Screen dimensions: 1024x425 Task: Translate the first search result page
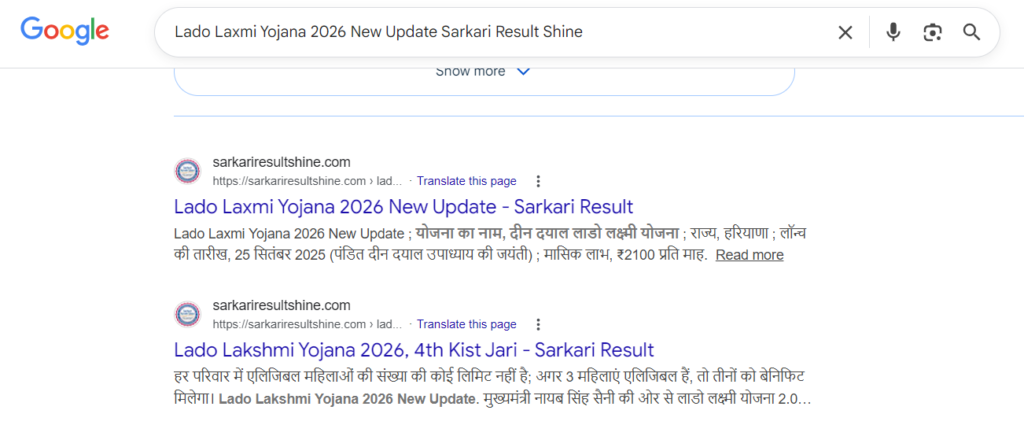466,181
